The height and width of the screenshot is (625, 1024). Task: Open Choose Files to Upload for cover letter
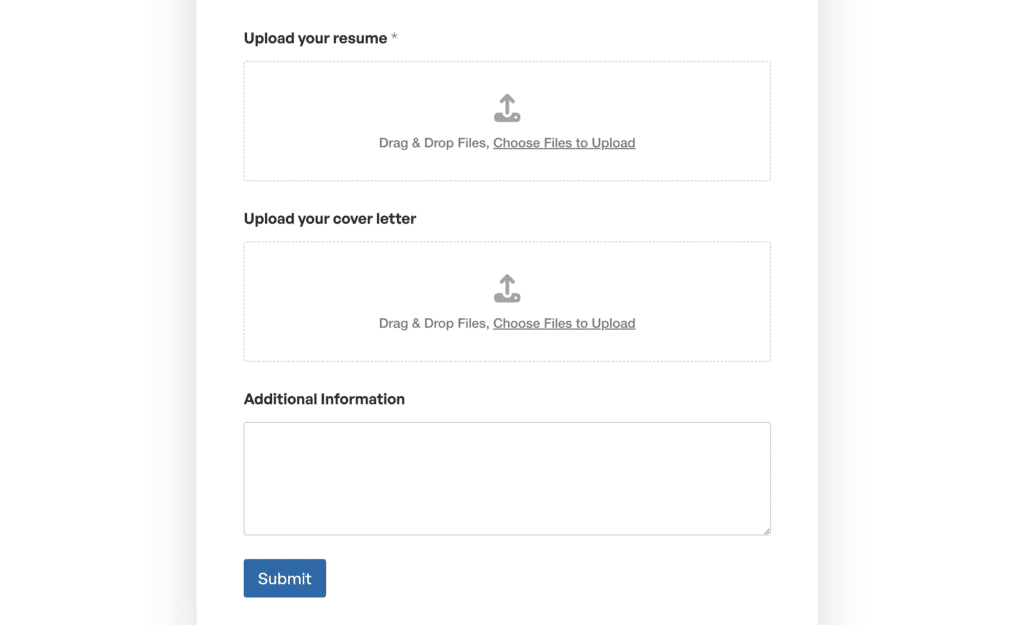(564, 323)
